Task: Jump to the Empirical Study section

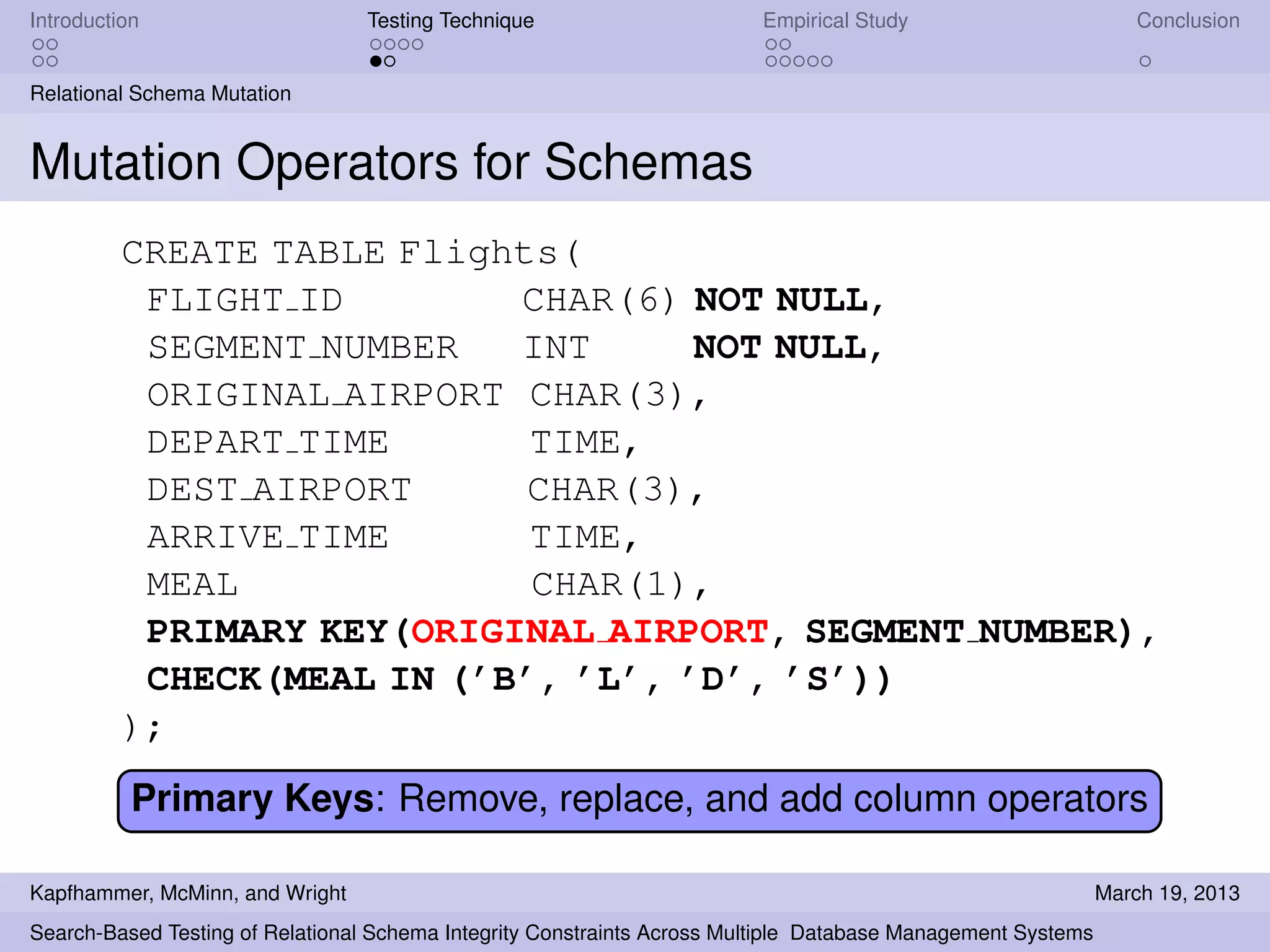Action: [x=835, y=21]
